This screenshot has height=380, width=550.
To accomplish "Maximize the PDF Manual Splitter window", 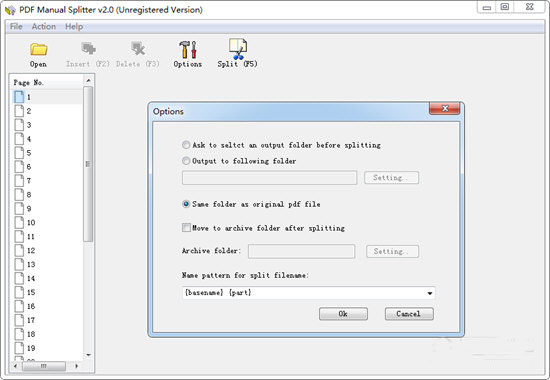I will coord(505,7).
